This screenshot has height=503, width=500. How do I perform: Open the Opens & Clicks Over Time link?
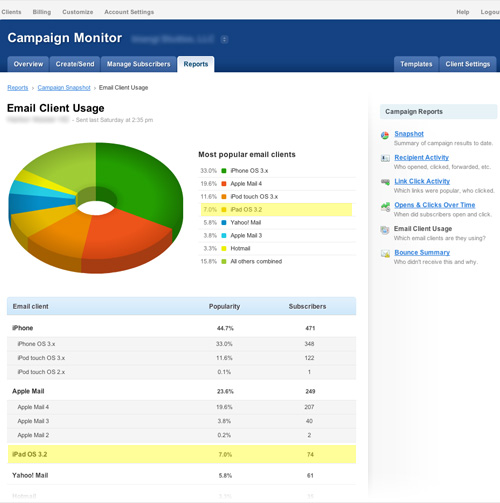(435, 205)
